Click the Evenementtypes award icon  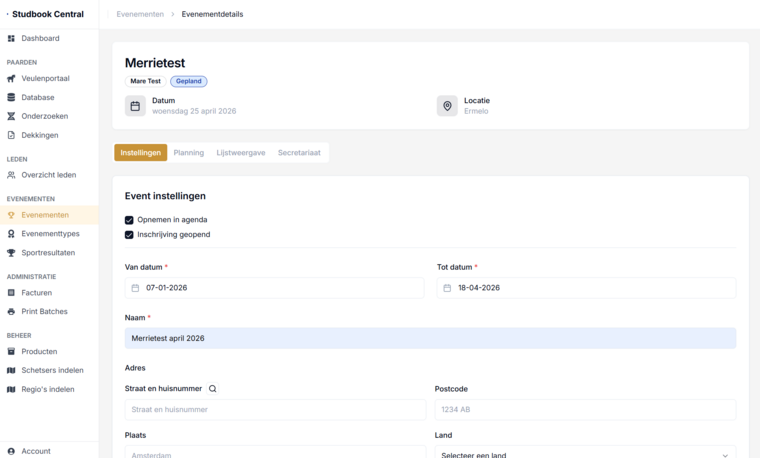(x=11, y=234)
